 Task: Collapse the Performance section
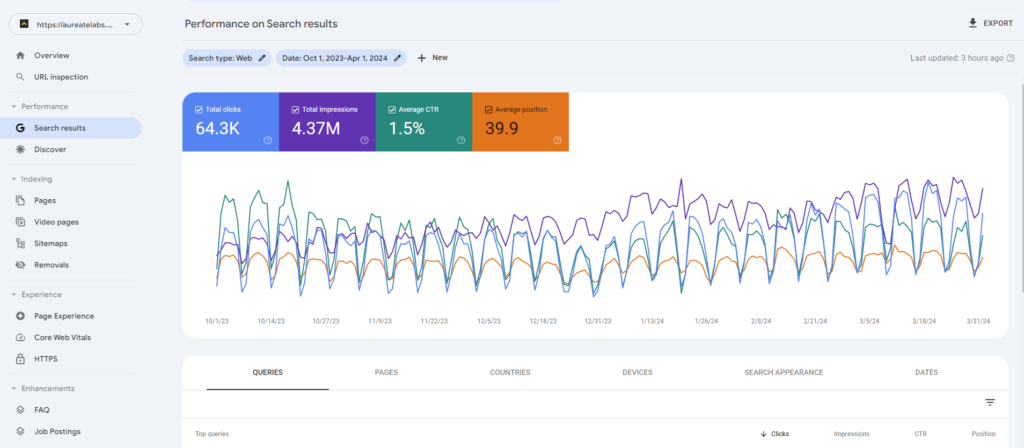pos(15,106)
